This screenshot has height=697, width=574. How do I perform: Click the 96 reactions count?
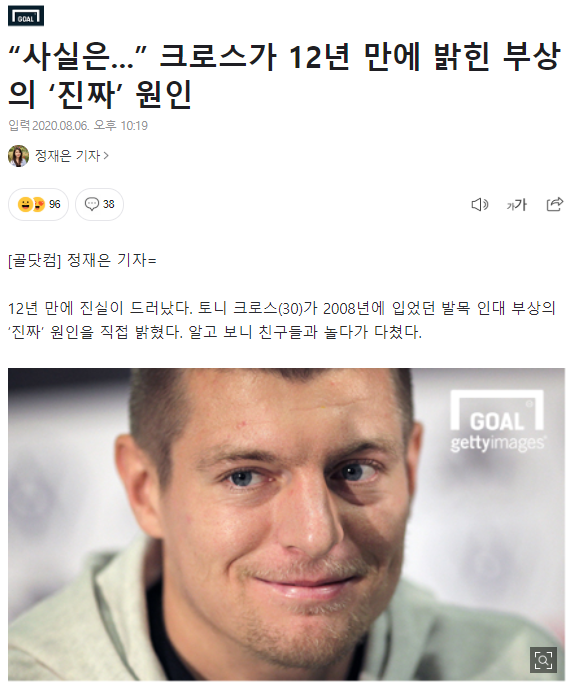coord(55,204)
